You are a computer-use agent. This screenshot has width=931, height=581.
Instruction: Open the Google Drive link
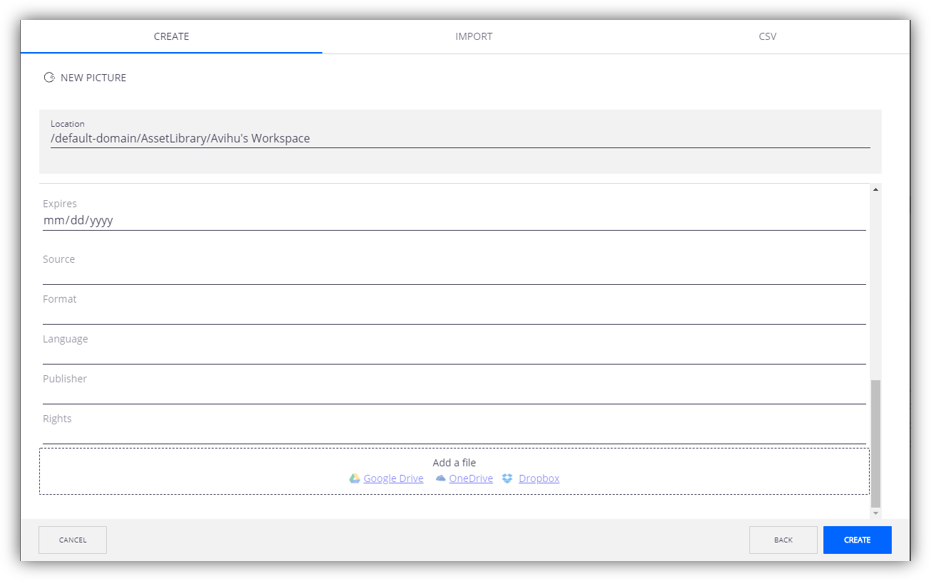tap(393, 479)
